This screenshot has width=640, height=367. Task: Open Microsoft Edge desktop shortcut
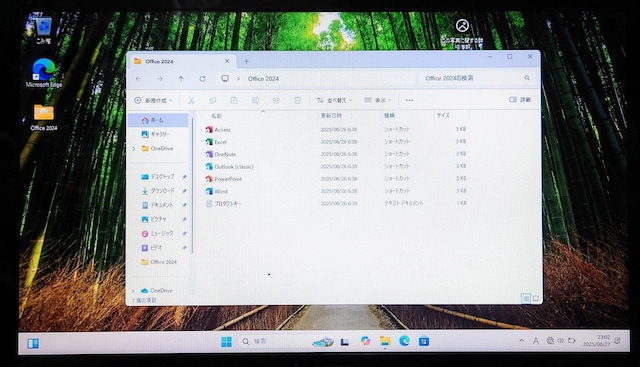click(44, 73)
